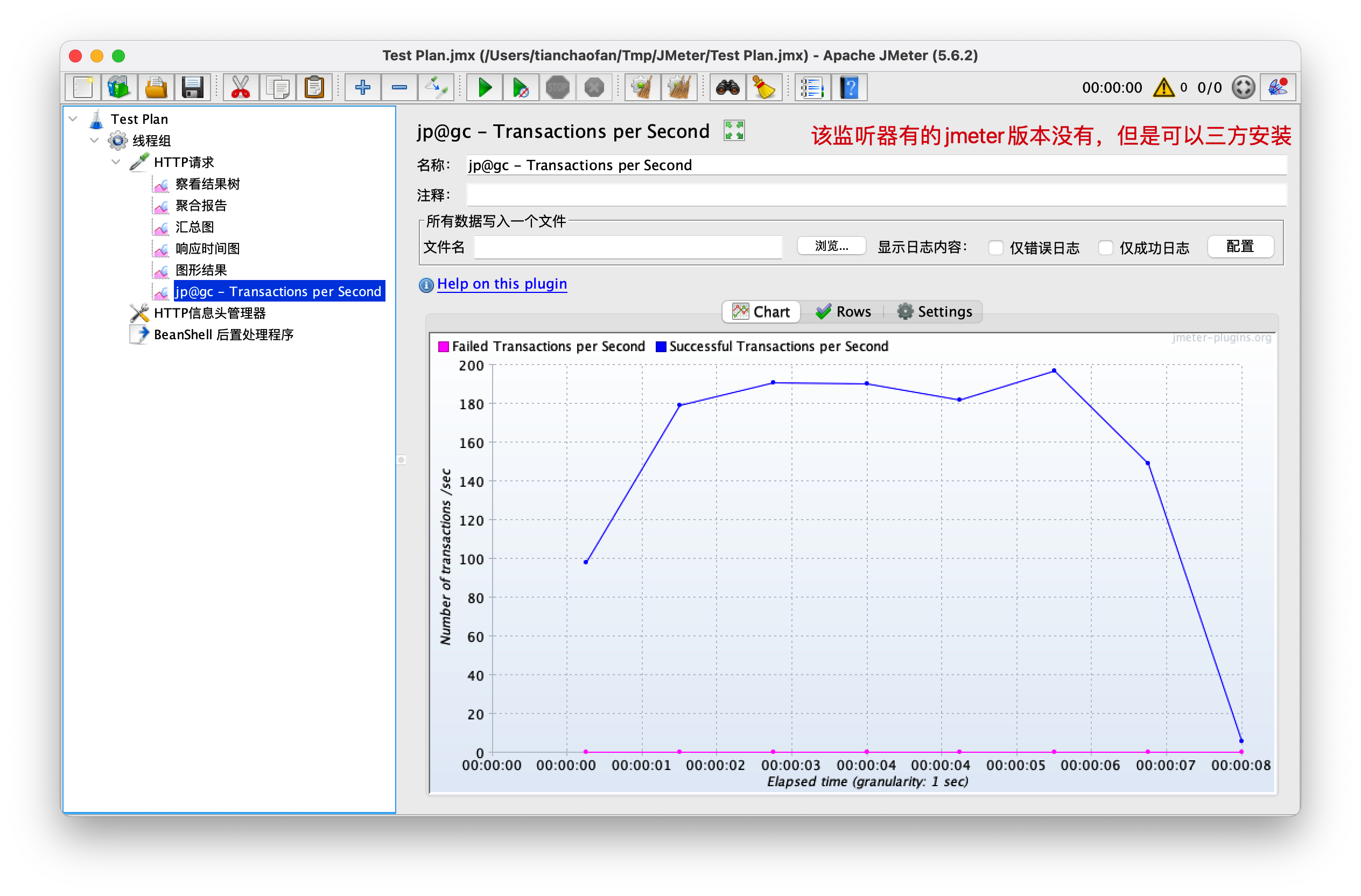Click info icon beside Help on plugin

pyautogui.click(x=426, y=285)
